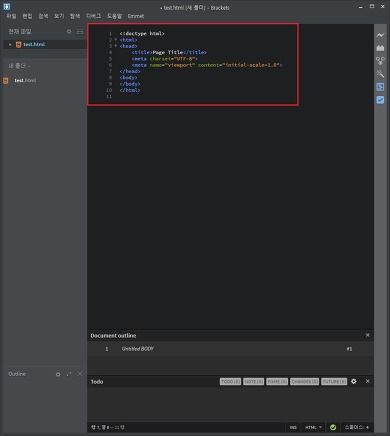The height and width of the screenshot is (436, 390).
Task: Toggle the FUTURE tag filter
Action: coord(334,381)
